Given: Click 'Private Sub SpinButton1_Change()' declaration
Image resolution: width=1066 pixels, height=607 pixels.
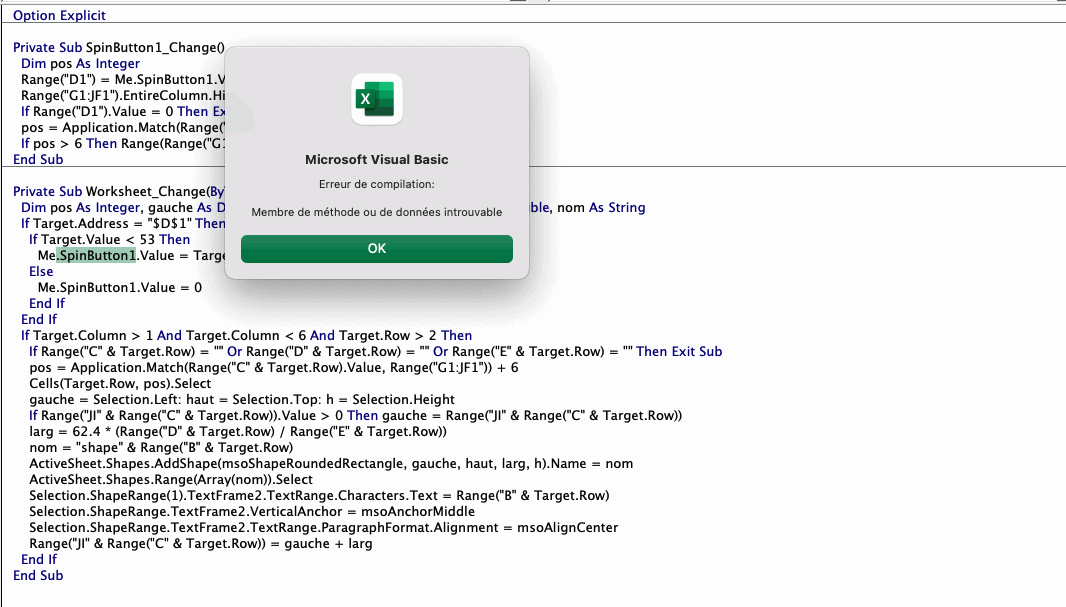Looking at the screenshot, I should (118, 48).
